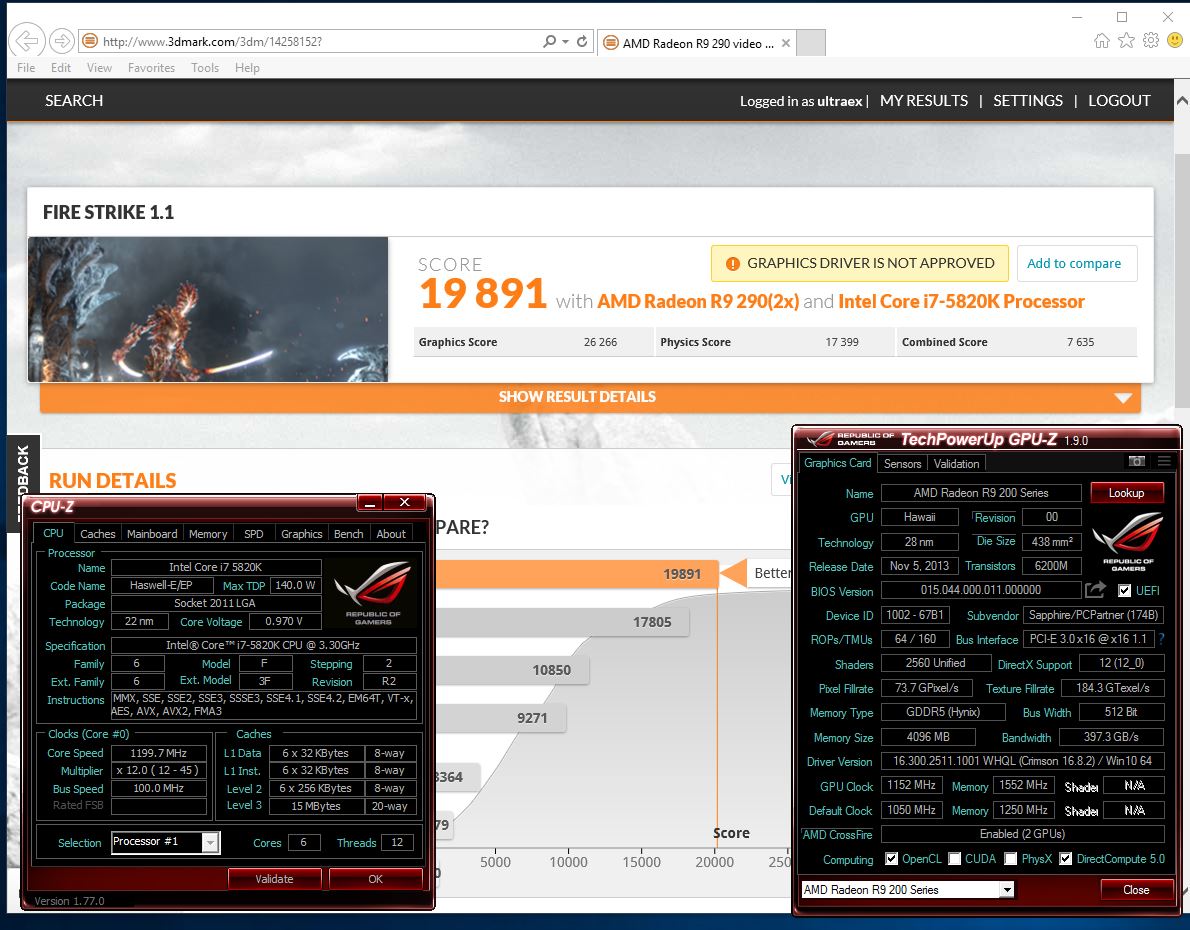Switch to GPU-Z Sensors tab
This screenshot has width=1190, height=930.
pos(902,463)
